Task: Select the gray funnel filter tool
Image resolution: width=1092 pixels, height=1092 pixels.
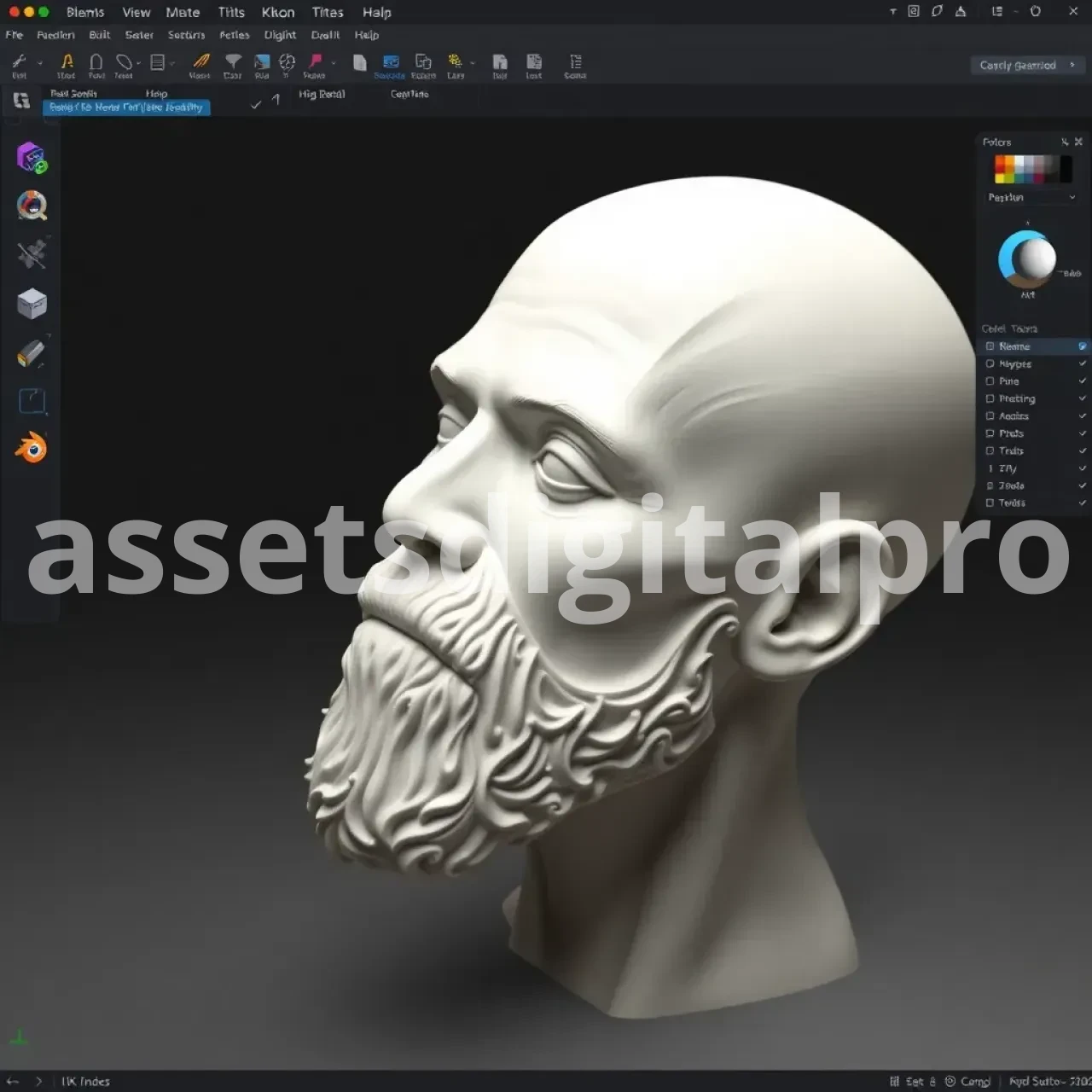Action: 233,61
